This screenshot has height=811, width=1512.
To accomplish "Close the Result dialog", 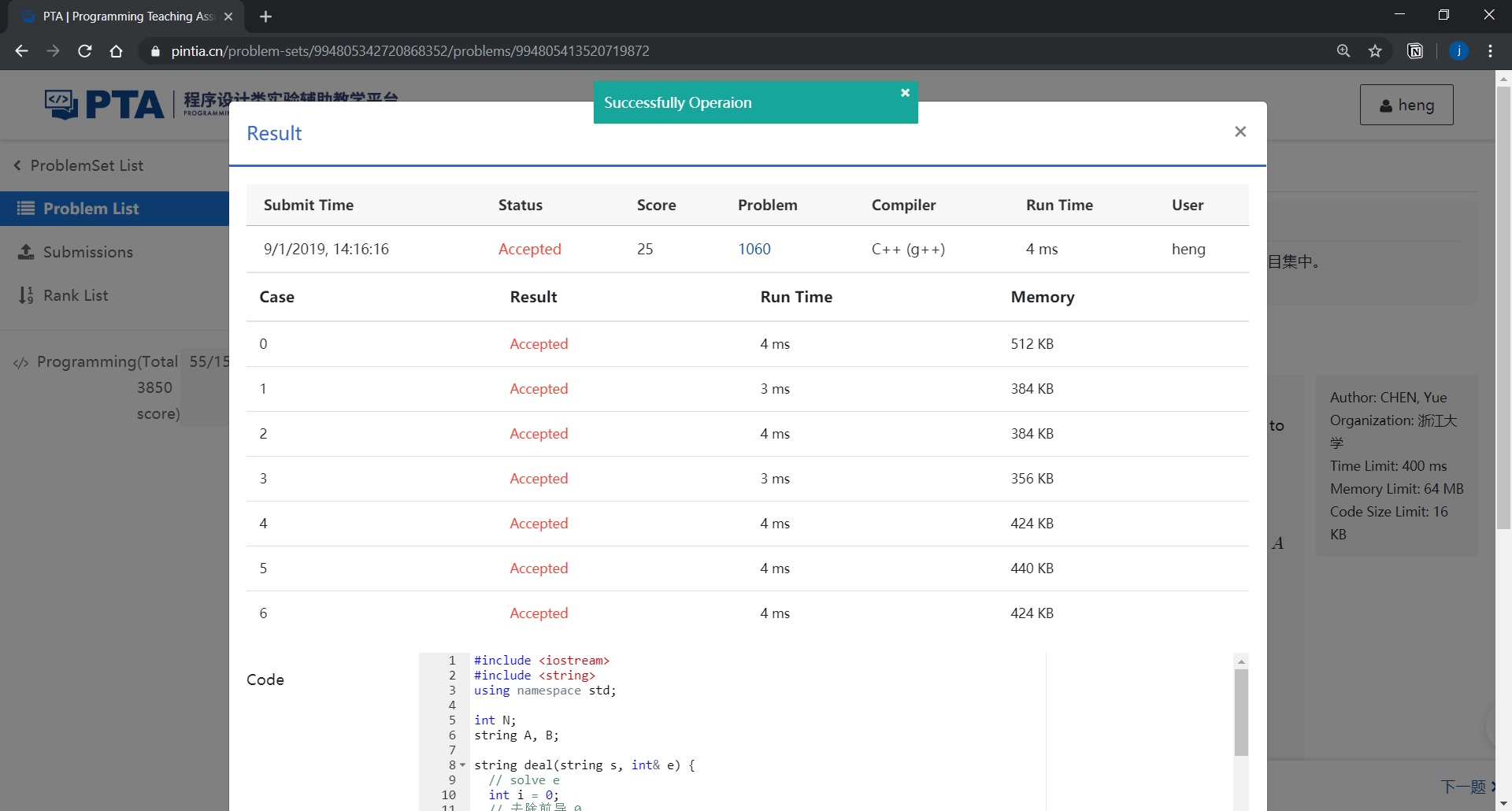I will [1240, 131].
